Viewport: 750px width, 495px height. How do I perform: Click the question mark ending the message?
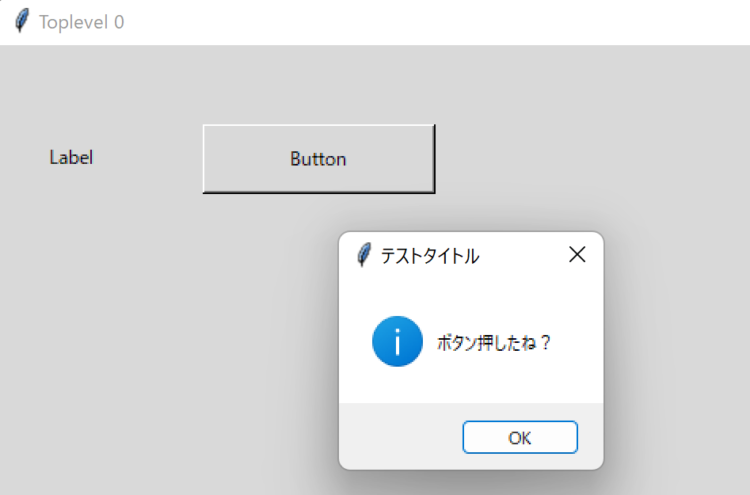tap(546, 342)
